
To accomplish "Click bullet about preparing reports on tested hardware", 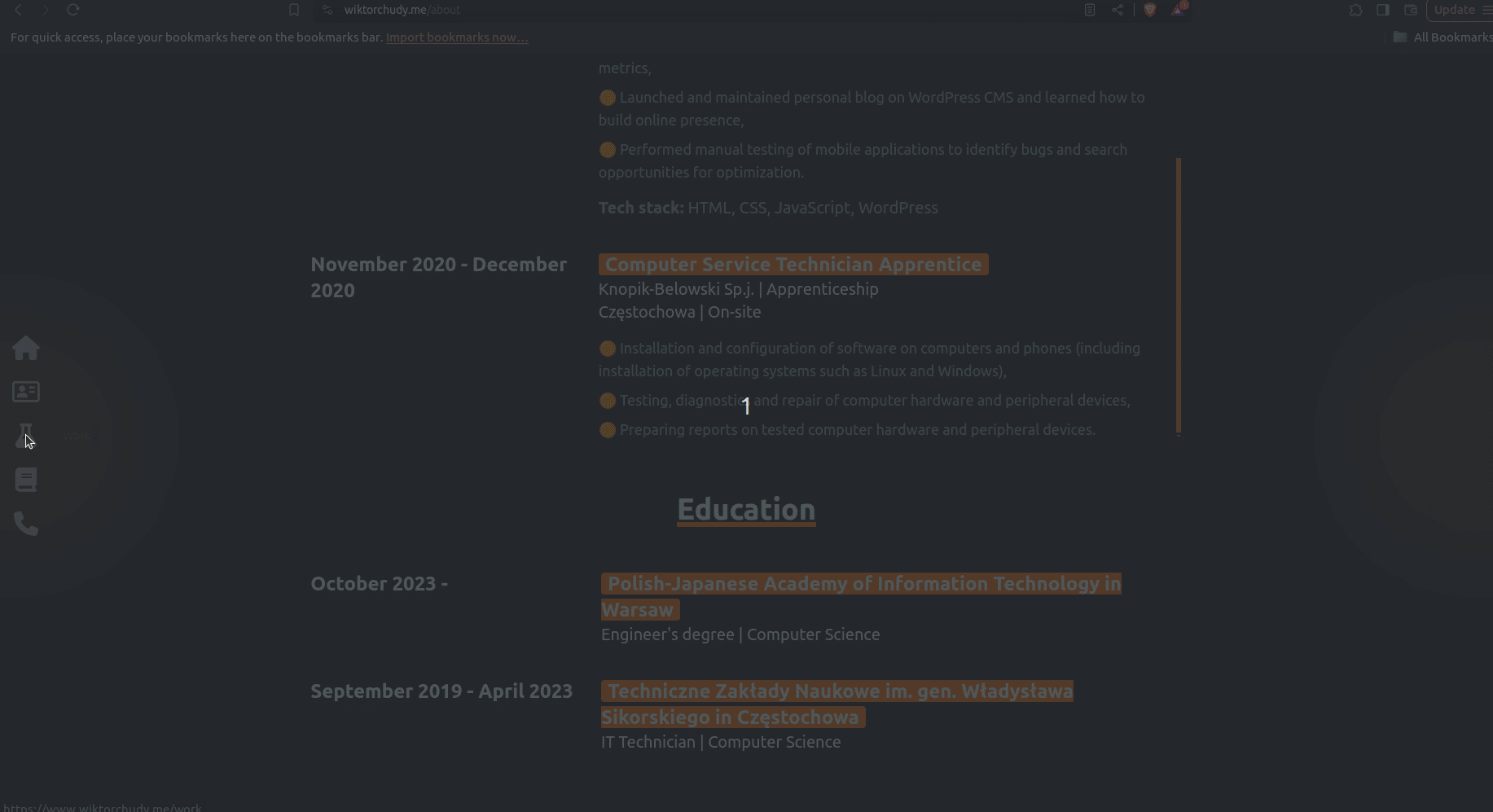I will click(x=847, y=429).
